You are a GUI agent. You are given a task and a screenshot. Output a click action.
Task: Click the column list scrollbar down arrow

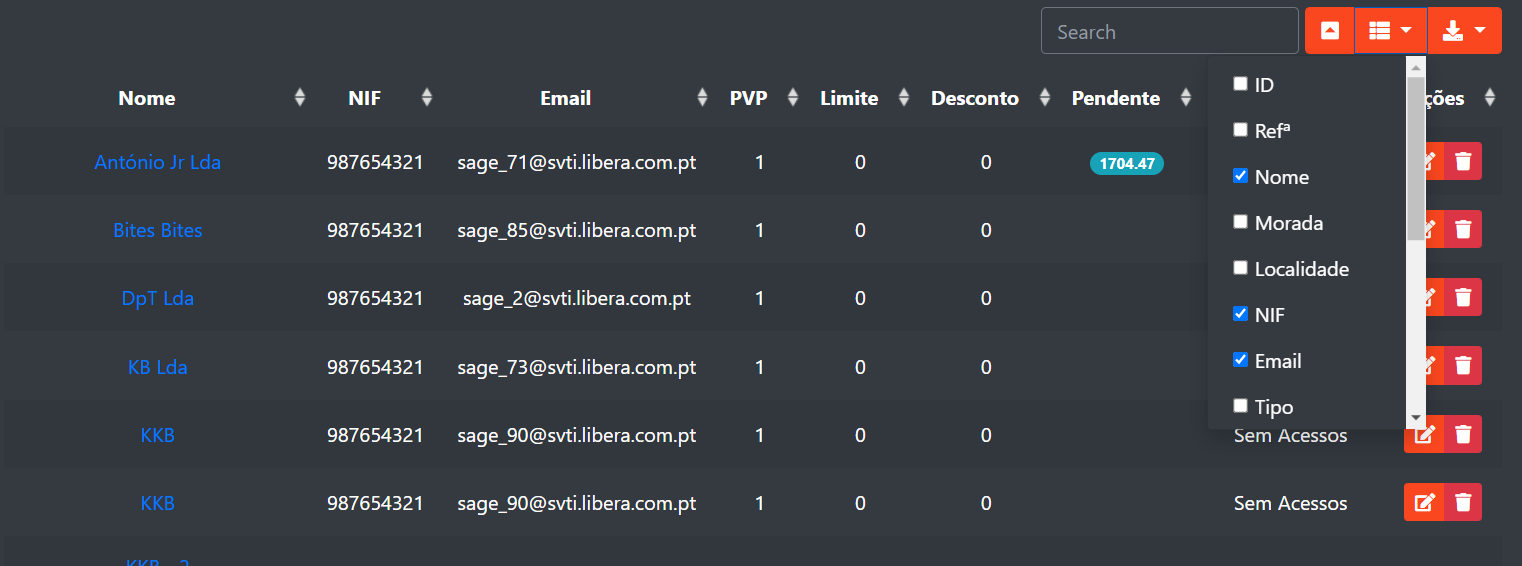pos(1415,418)
